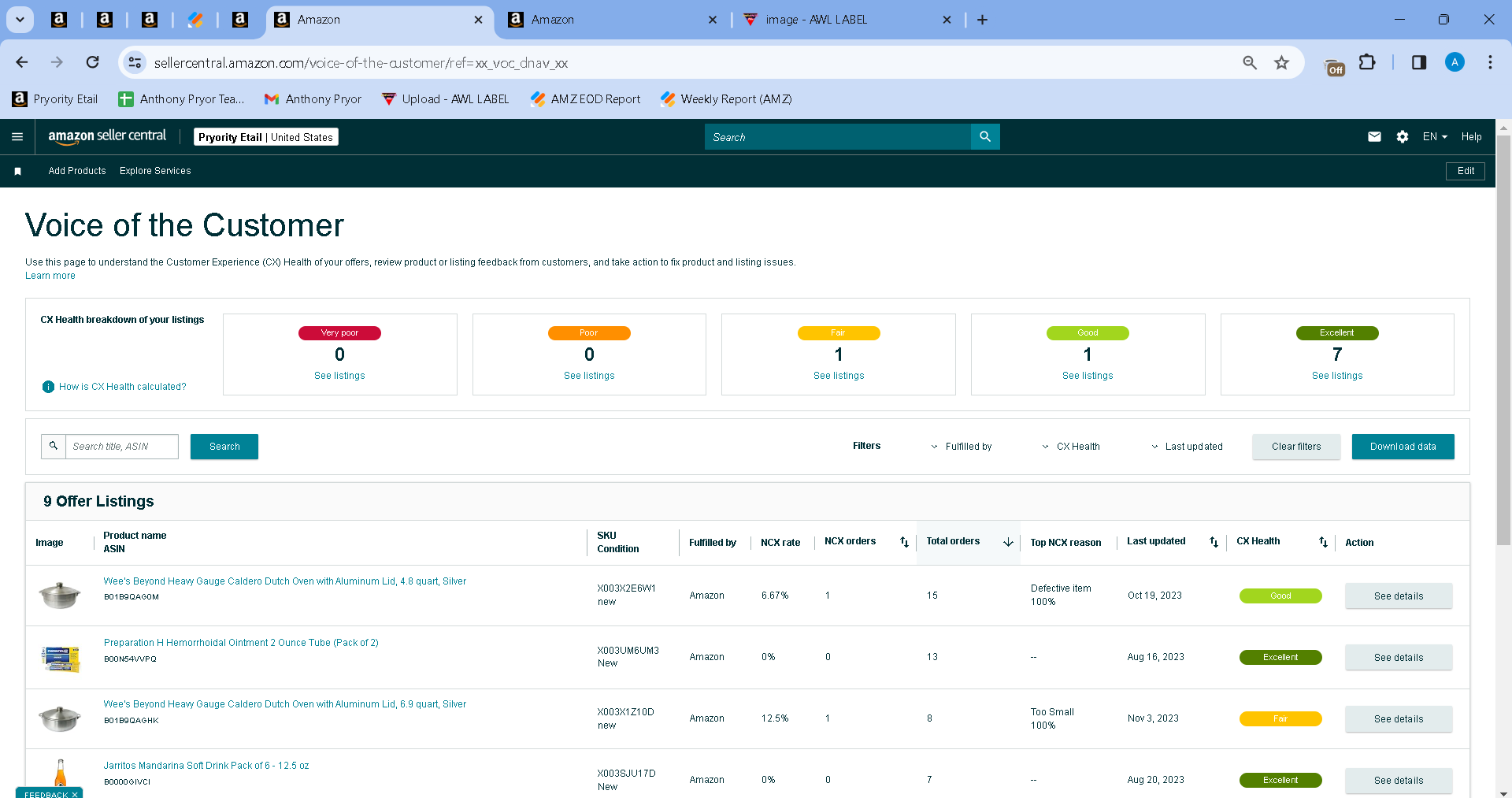Click the extension icon with the Off badge

pyautogui.click(x=1335, y=67)
